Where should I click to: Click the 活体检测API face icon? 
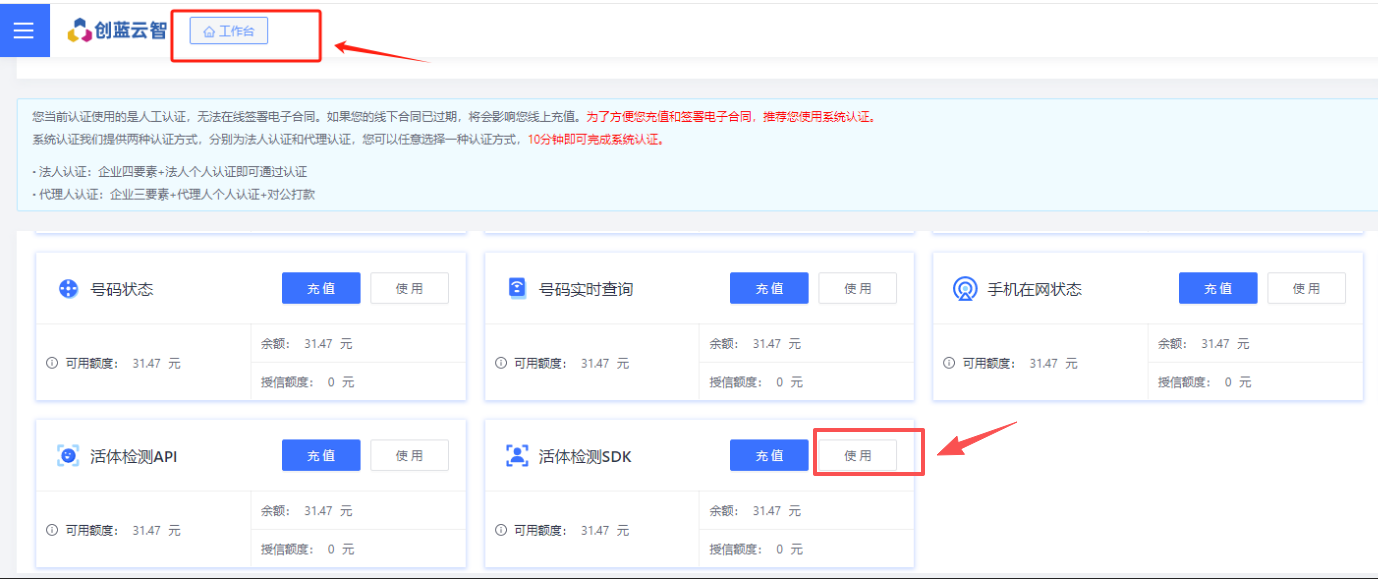tap(67, 456)
